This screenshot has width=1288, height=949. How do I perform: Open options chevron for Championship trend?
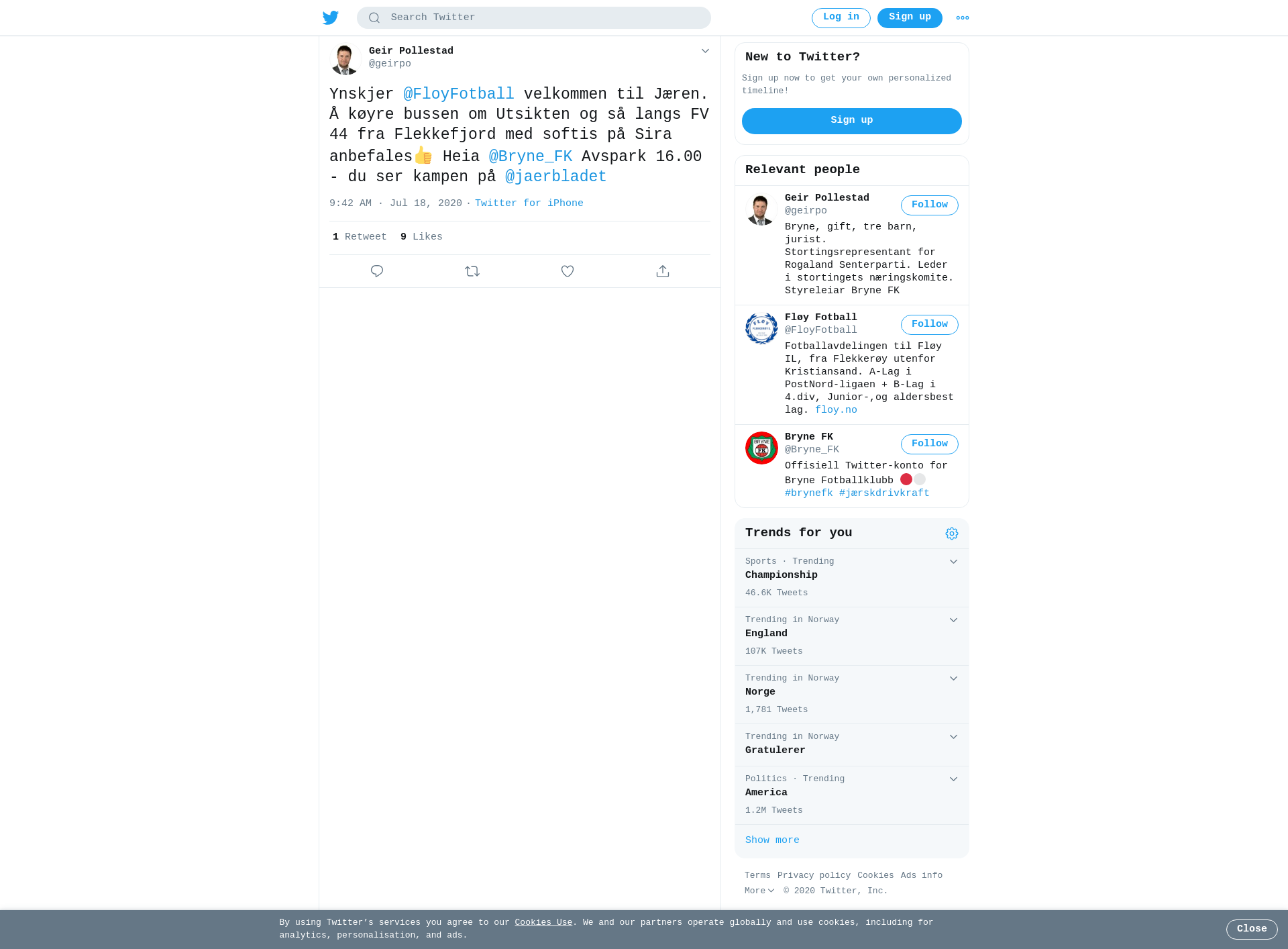click(x=953, y=562)
